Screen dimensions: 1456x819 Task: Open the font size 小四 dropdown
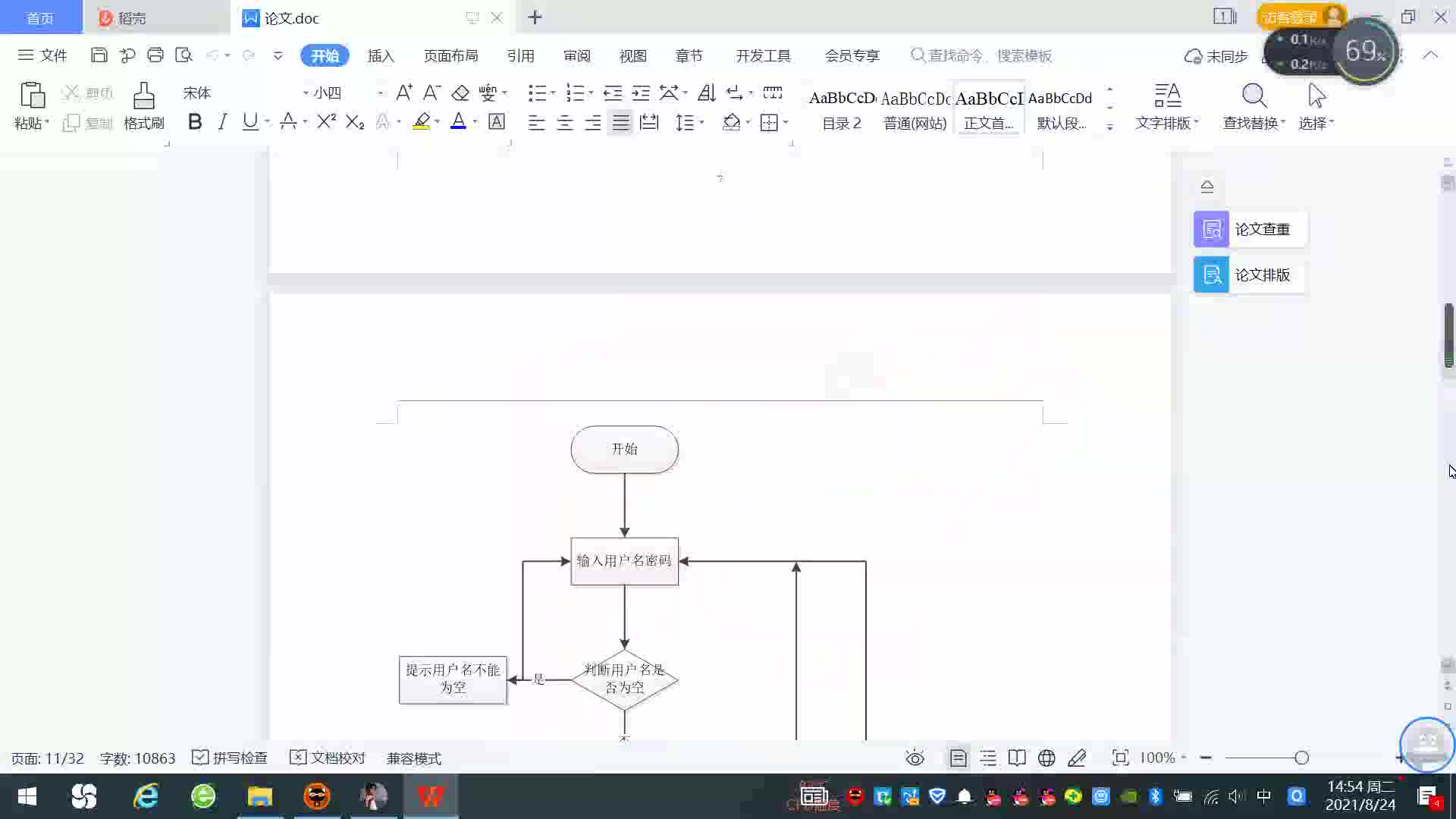coord(380,93)
